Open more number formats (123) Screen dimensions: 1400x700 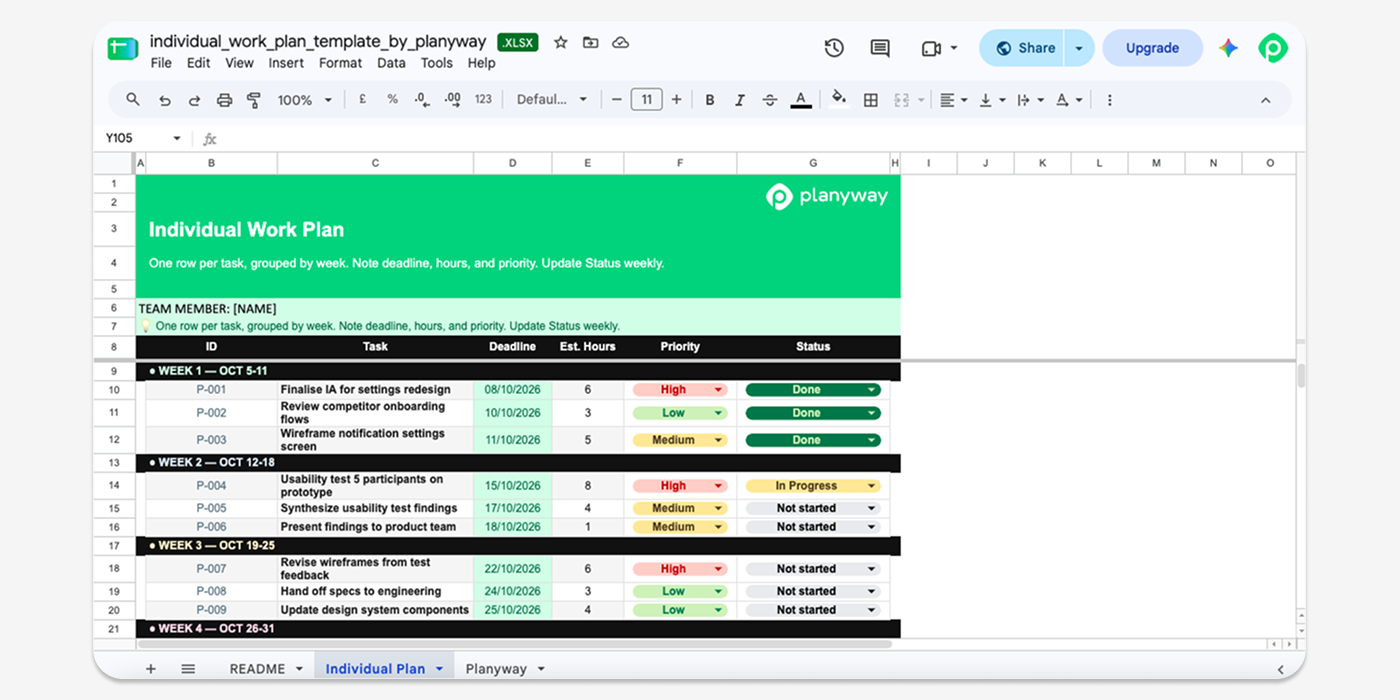click(484, 99)
